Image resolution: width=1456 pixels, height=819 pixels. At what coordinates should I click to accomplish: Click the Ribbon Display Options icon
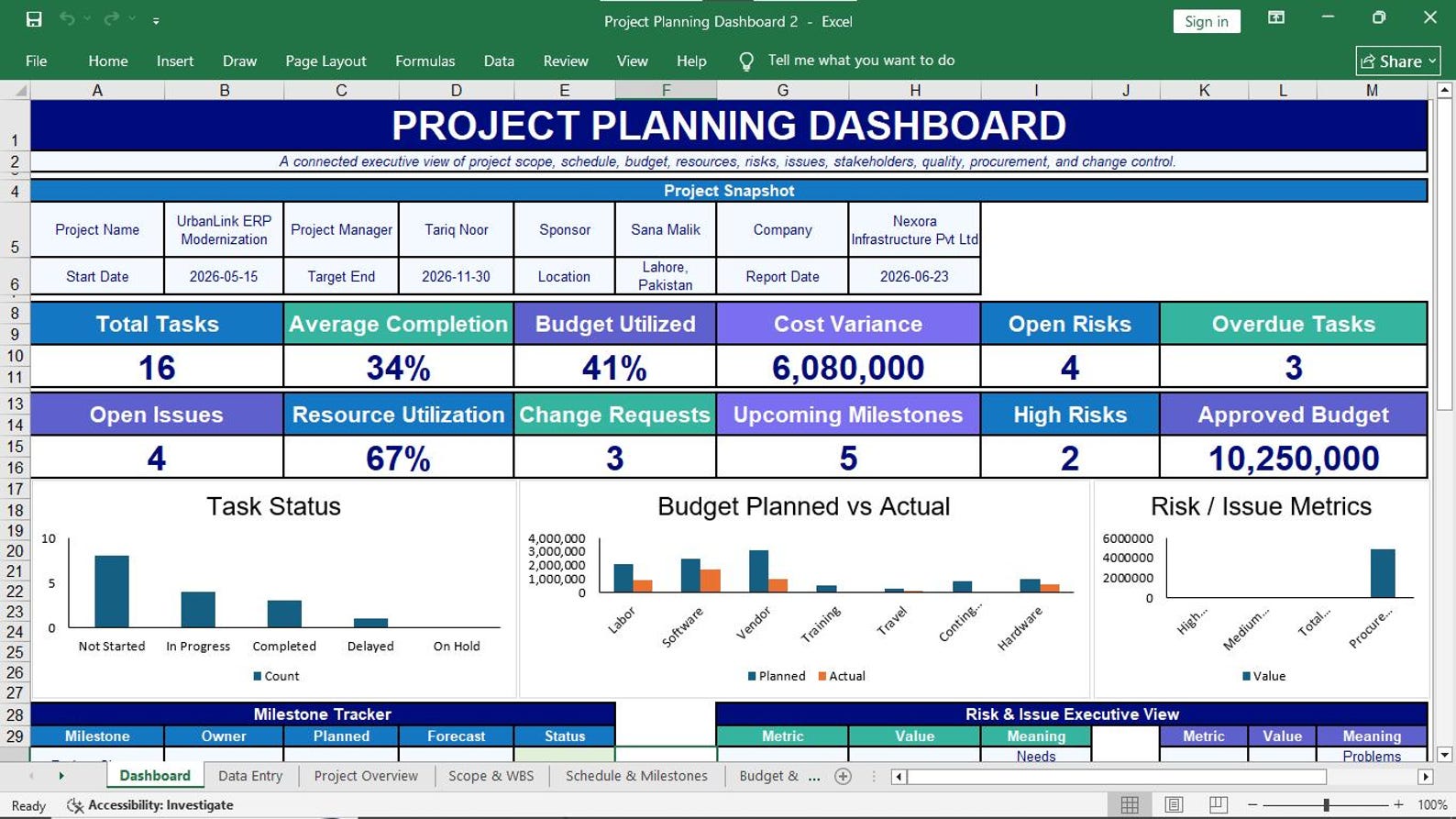click(x=1275, y=18)
